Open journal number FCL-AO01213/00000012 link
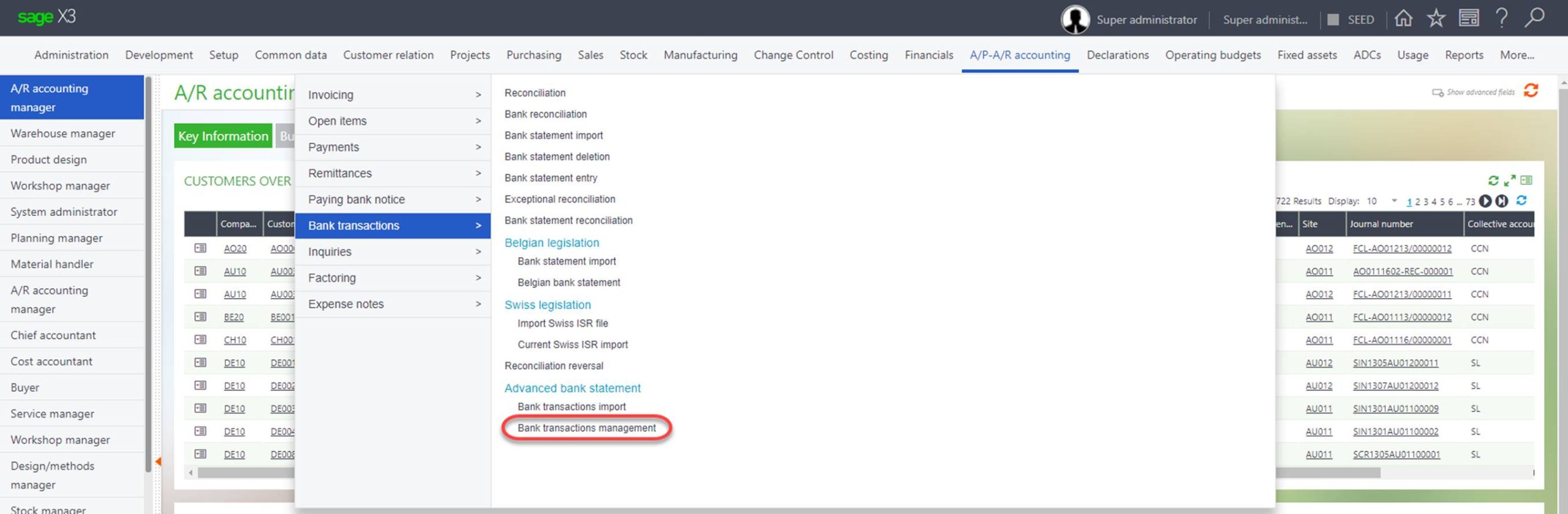Image resolution: width=1568 pixels, height=514 pixels. click(1401, 249)
